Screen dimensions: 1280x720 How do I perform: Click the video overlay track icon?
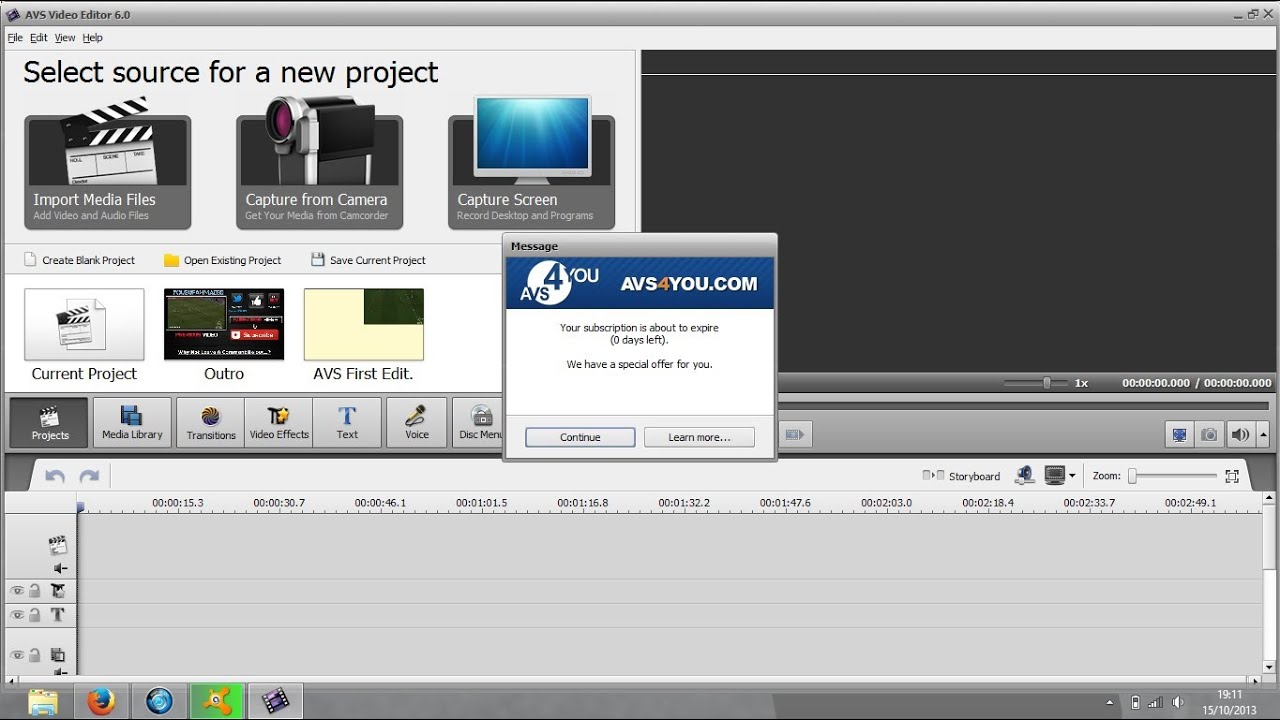(58, 655)
